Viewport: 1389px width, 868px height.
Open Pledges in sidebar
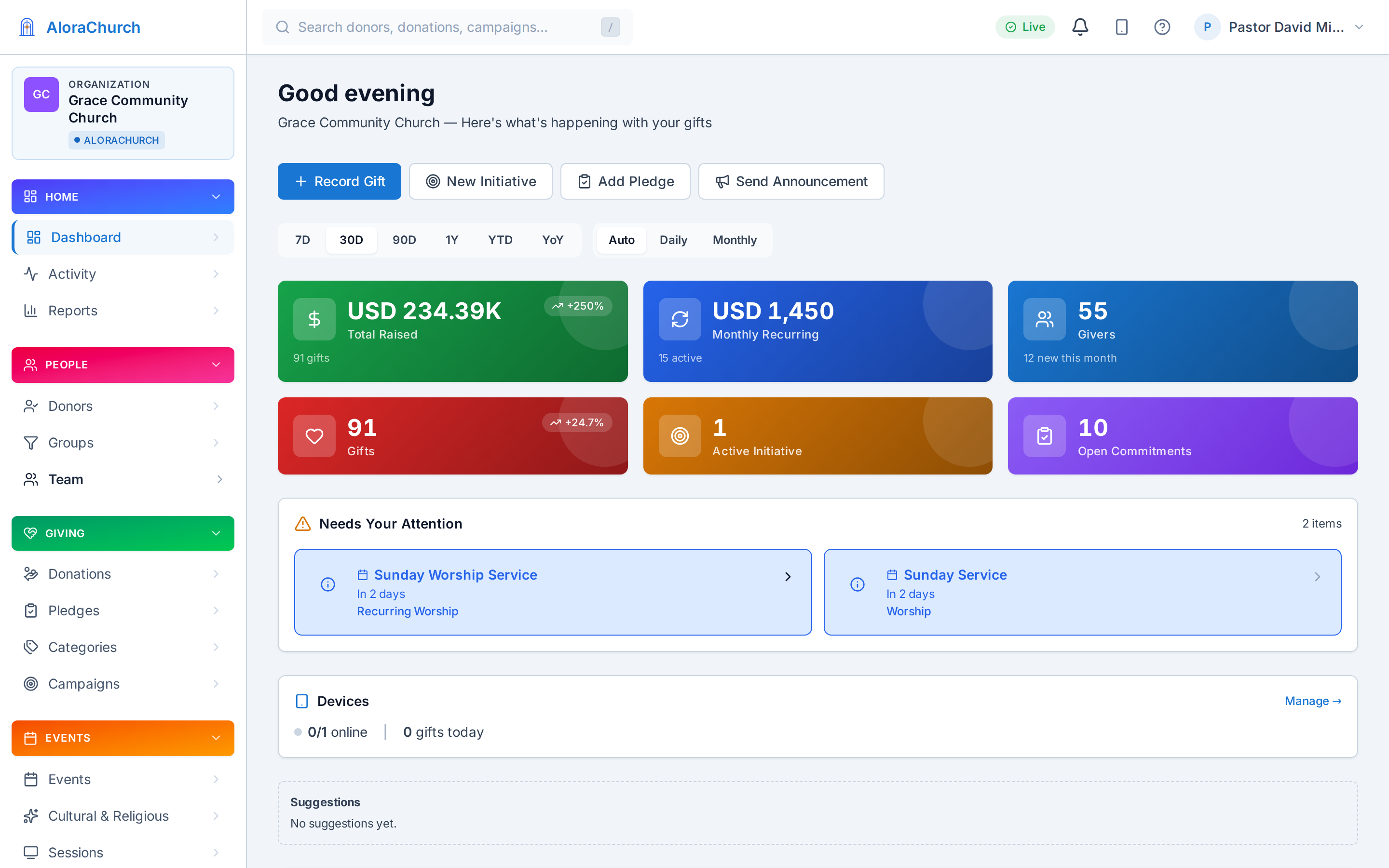pos(123,610)
